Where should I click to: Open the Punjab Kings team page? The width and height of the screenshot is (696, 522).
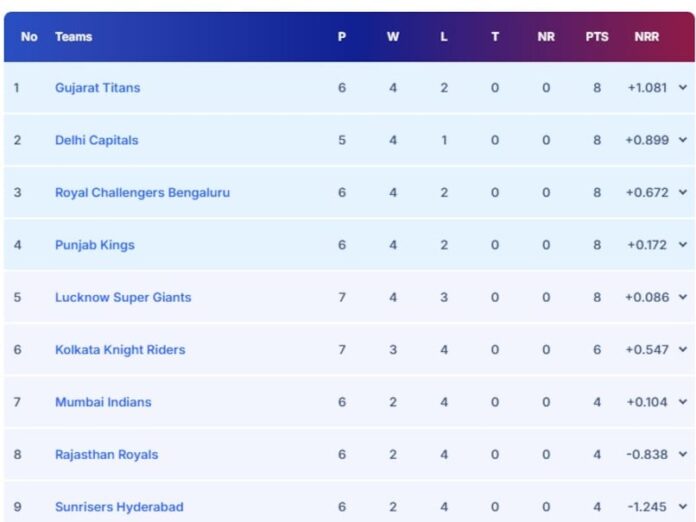pyautogui.click(x=94, y=245)
